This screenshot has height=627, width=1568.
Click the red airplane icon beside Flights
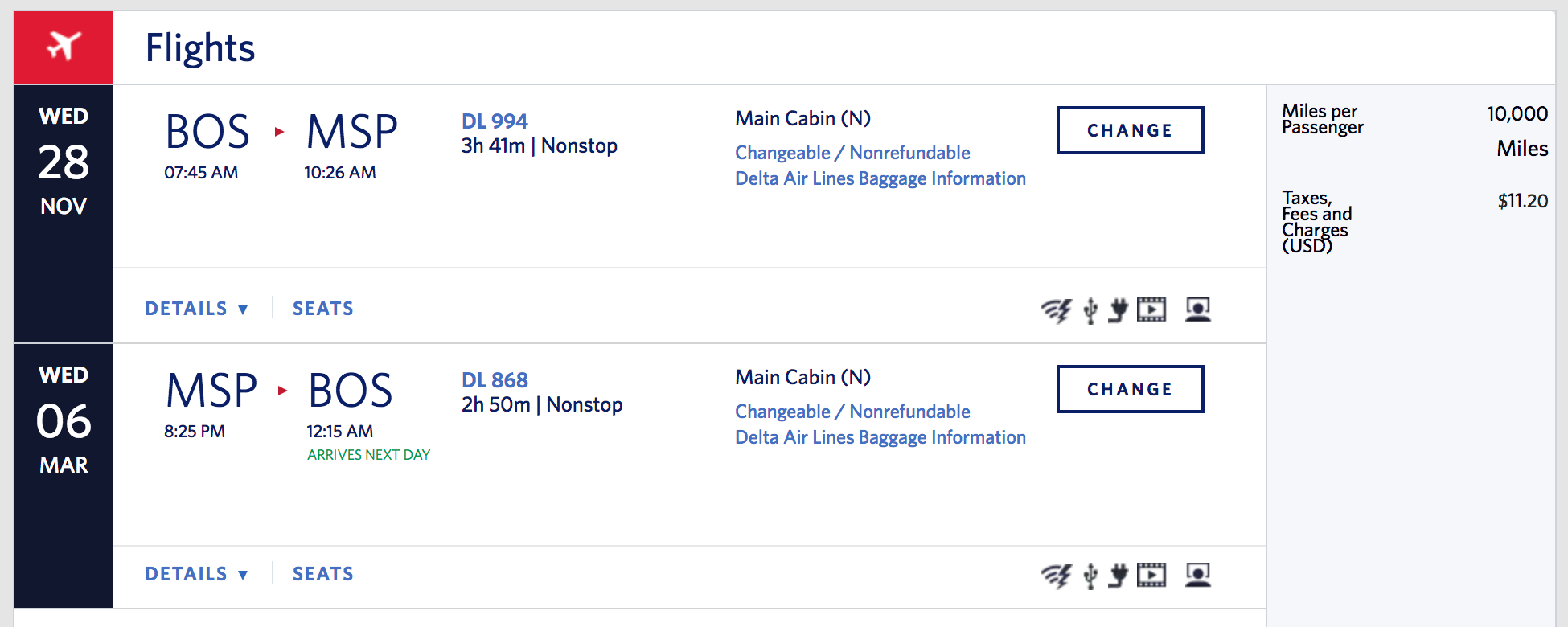64,47
